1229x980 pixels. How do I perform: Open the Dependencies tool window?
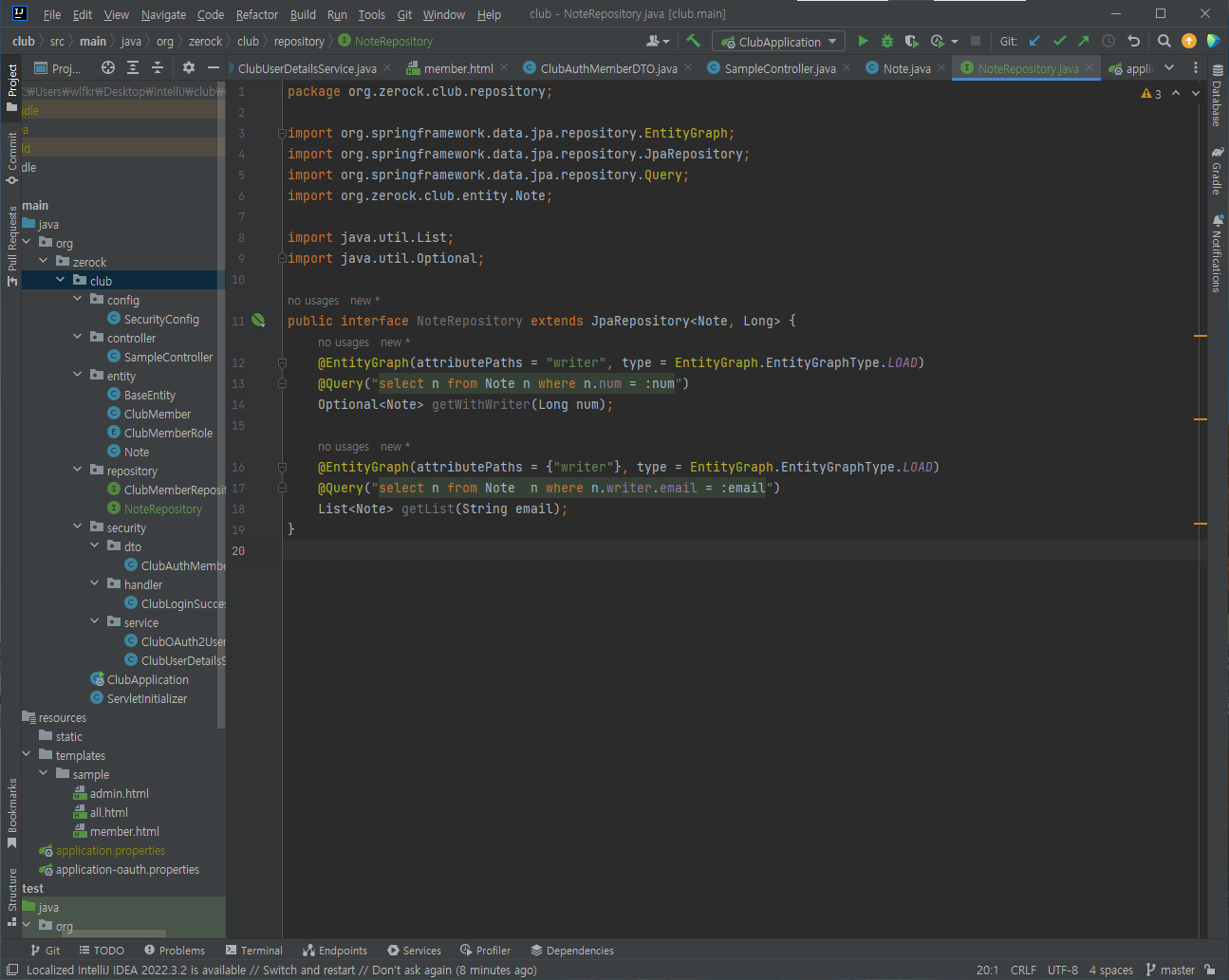(572, 950)
